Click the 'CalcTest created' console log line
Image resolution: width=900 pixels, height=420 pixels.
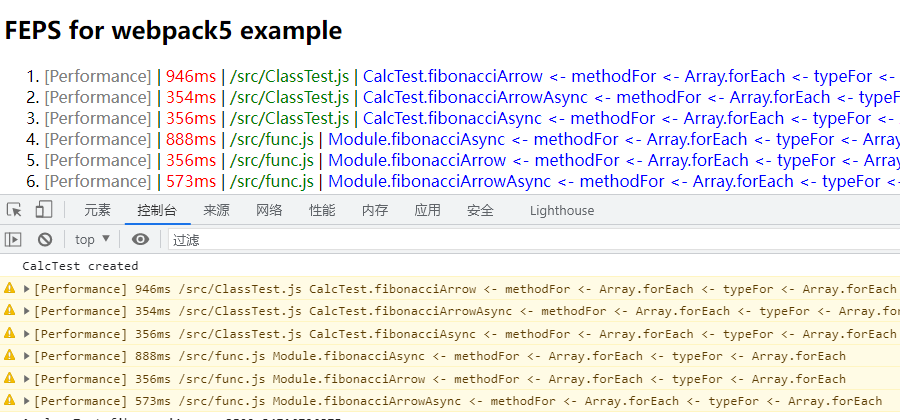click(x=80, y=266)
